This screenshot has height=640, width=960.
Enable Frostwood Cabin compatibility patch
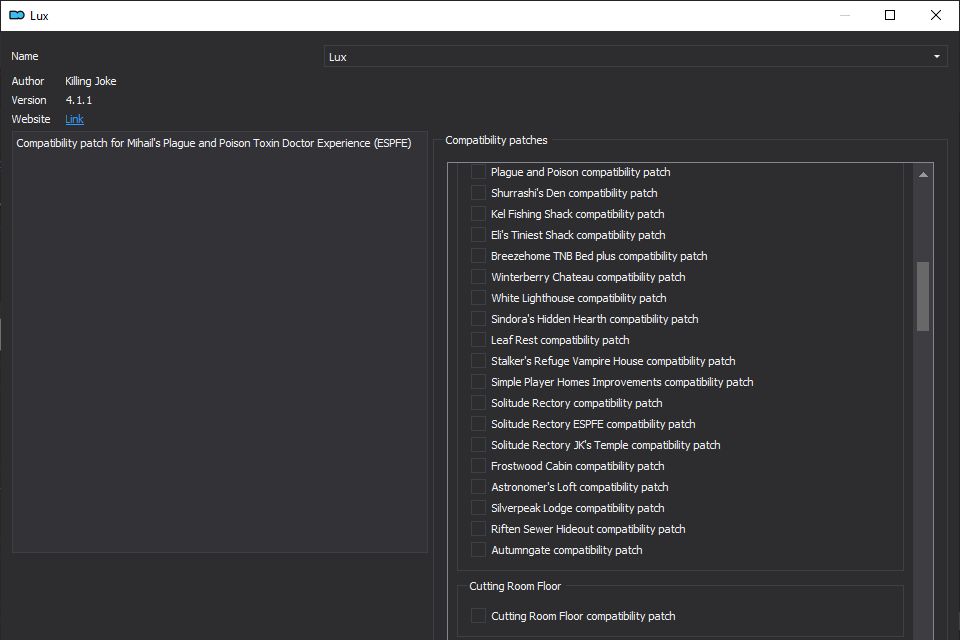478,466
